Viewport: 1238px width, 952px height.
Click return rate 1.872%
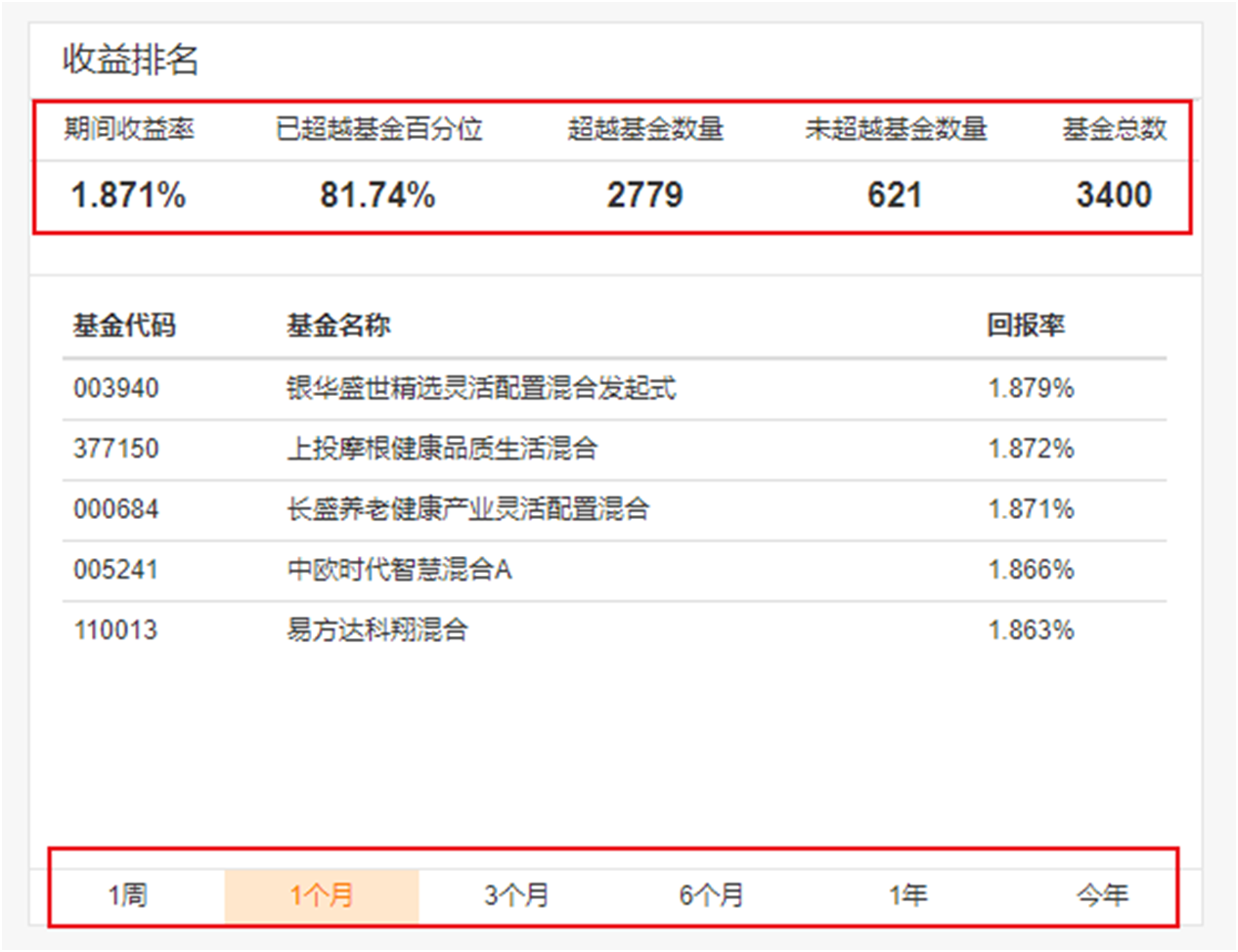[1031, 450]
